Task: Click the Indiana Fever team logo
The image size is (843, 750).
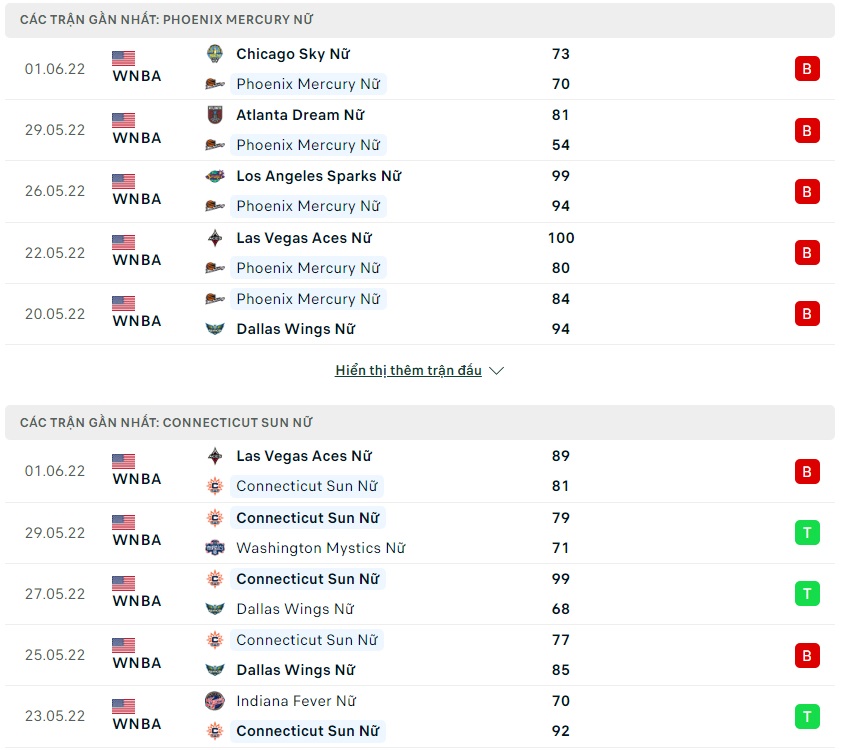Action: pyautogui.click(x=215, y=701)
